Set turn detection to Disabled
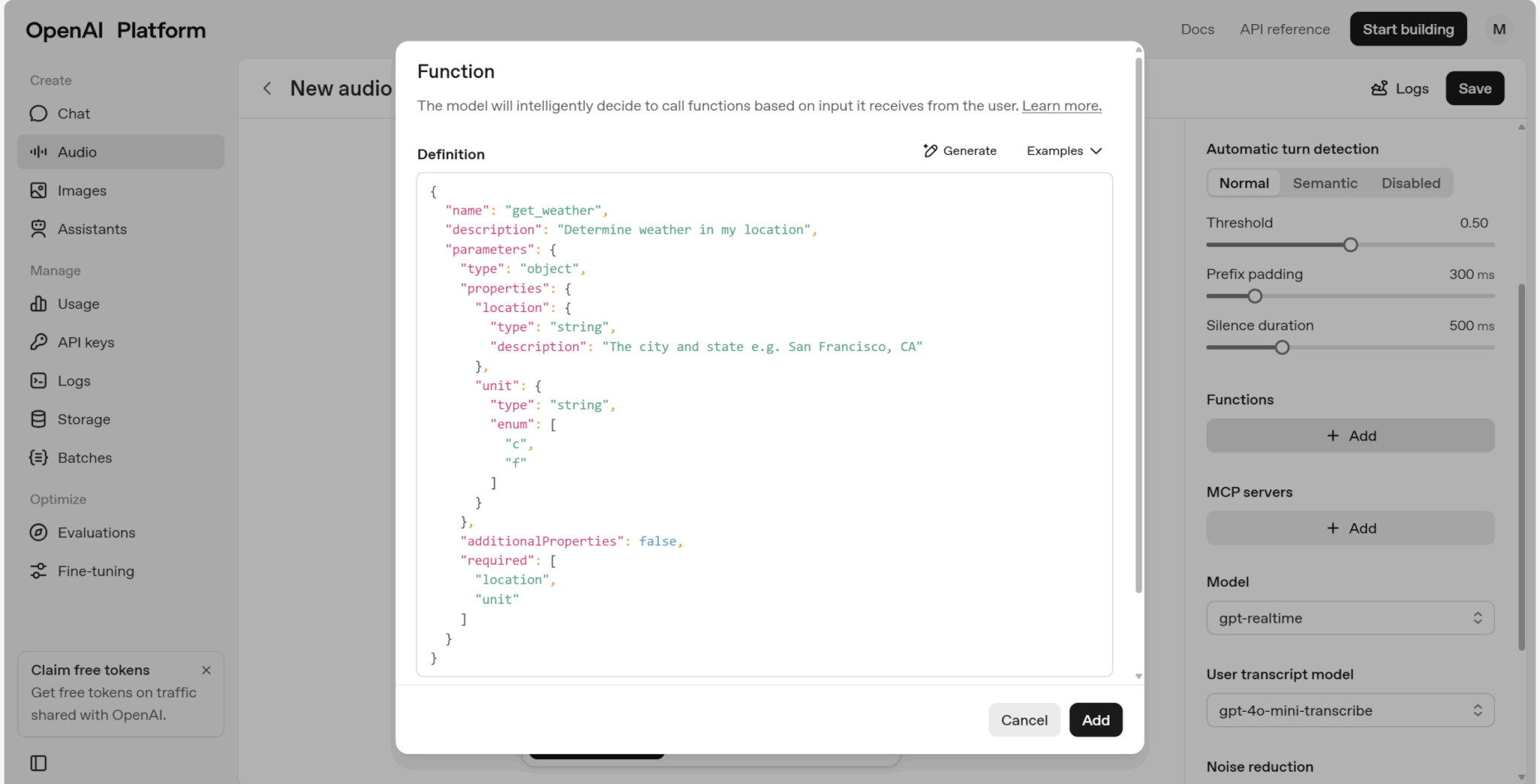The image size is (1540, 784). [x=1410, y=183]
